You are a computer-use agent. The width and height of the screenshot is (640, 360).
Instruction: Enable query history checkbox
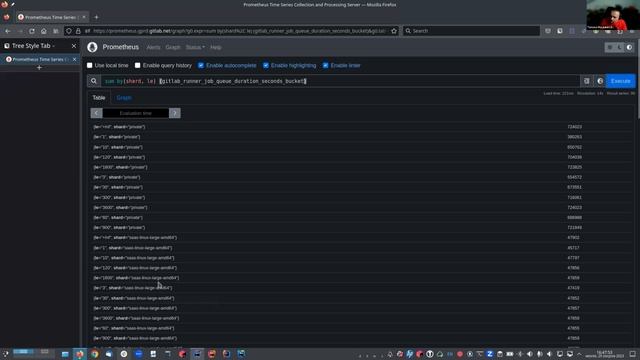(138, 65)
